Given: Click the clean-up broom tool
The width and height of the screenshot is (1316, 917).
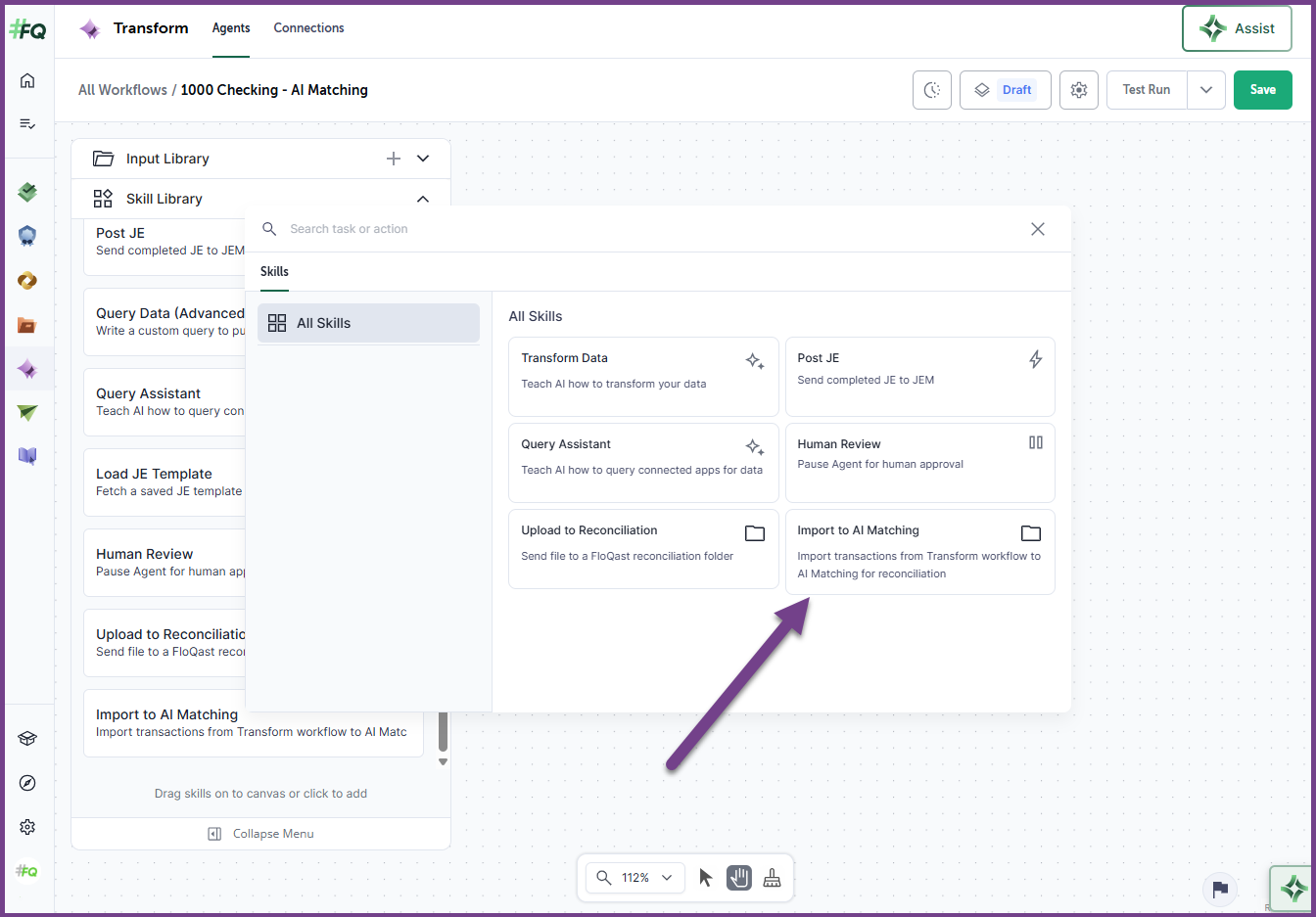Looking at the screenshot, I should (773, 878).
